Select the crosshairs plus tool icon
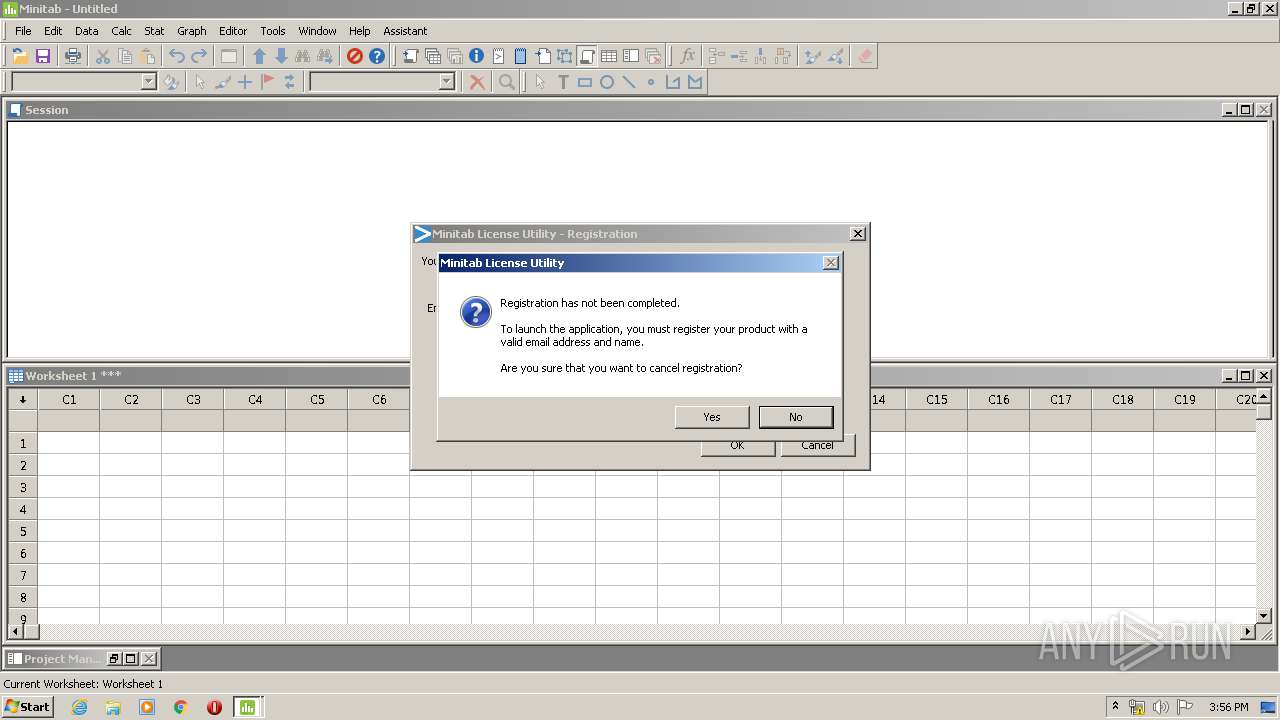 tap(244, 82)
